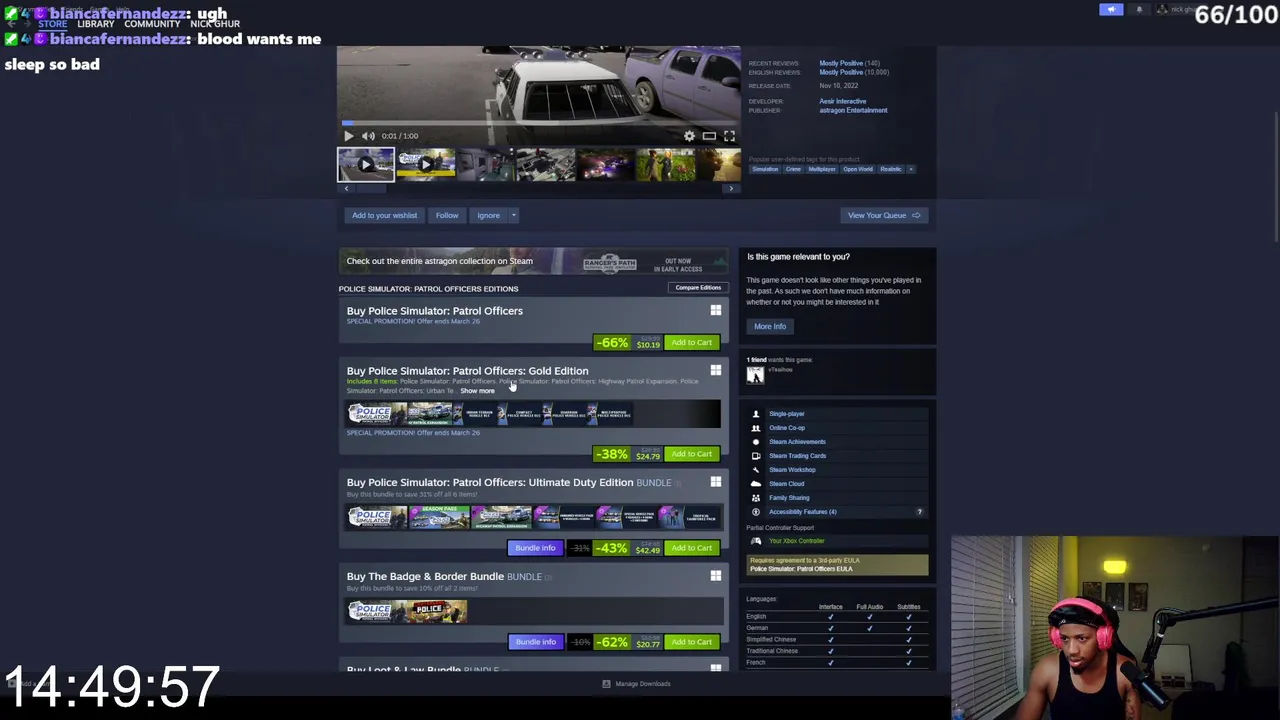
Task: Click Windows icon on Patrol Officers base purchase
Action: pos(716,311)
